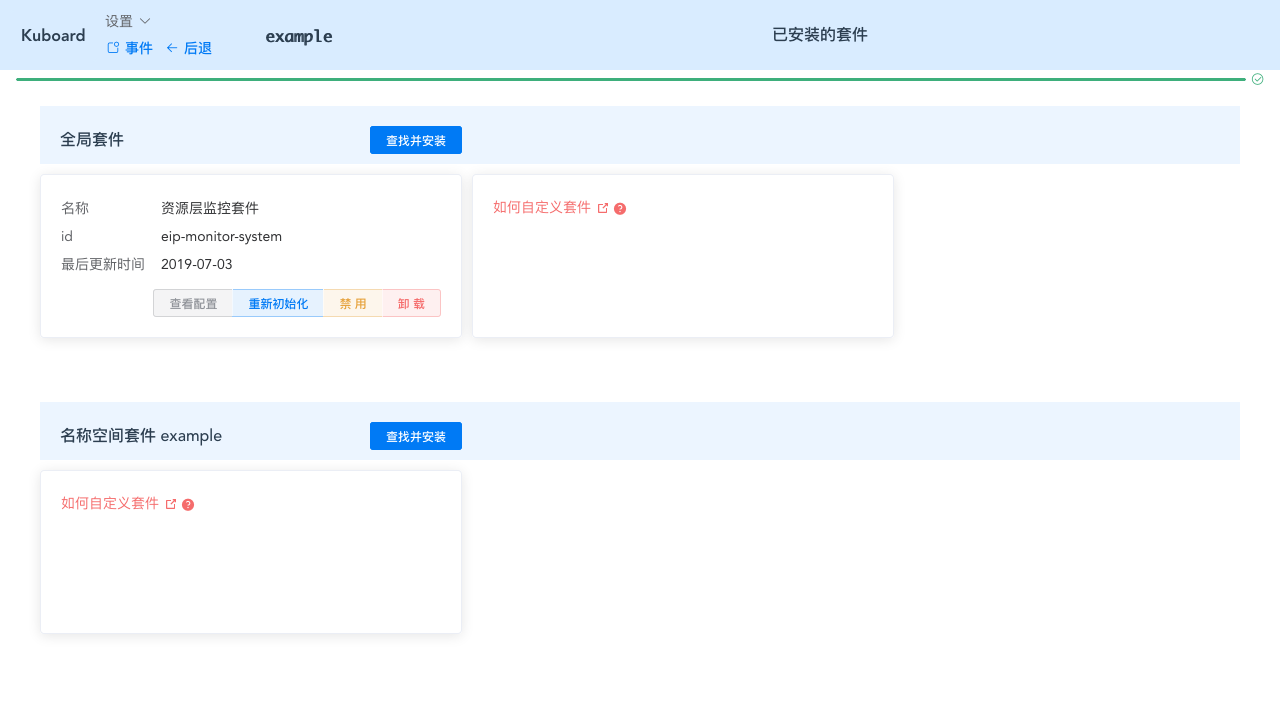Click 查看配置 for eip-monitor-system
1280x720 pixels.
tap(193, 303)
